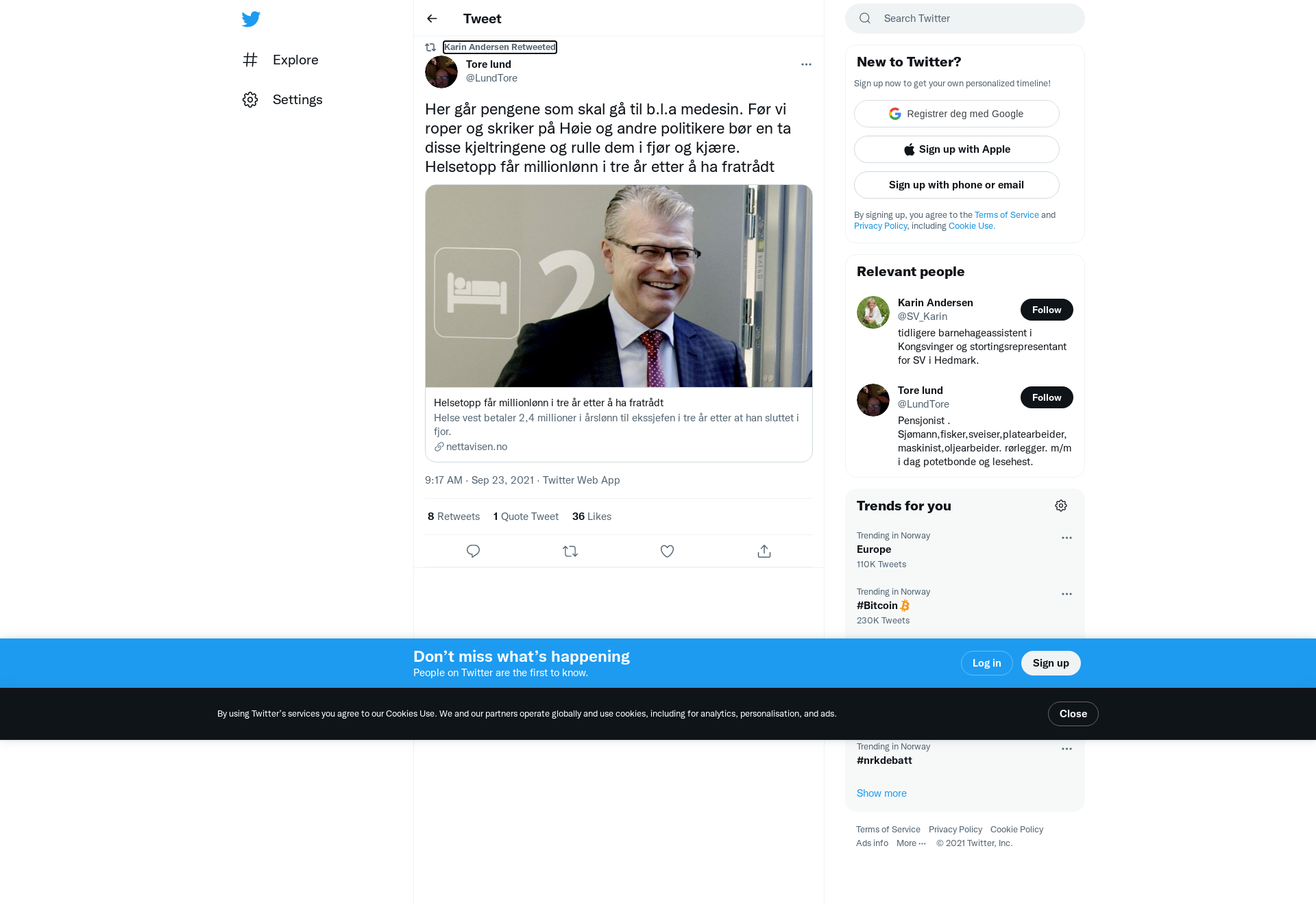Follow Karin Andersen
1316x905 pixels.
point(1047,310)
